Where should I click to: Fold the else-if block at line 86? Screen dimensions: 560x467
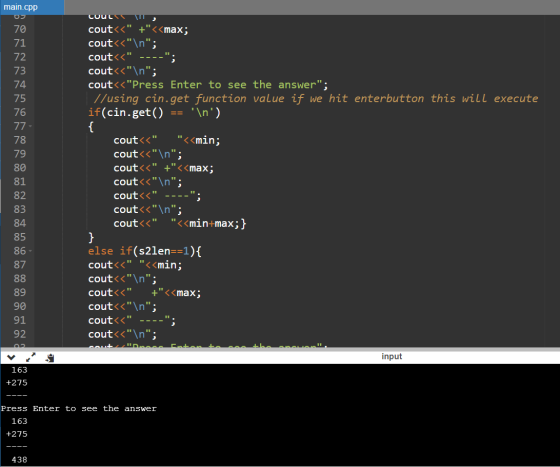coord(30,251)
